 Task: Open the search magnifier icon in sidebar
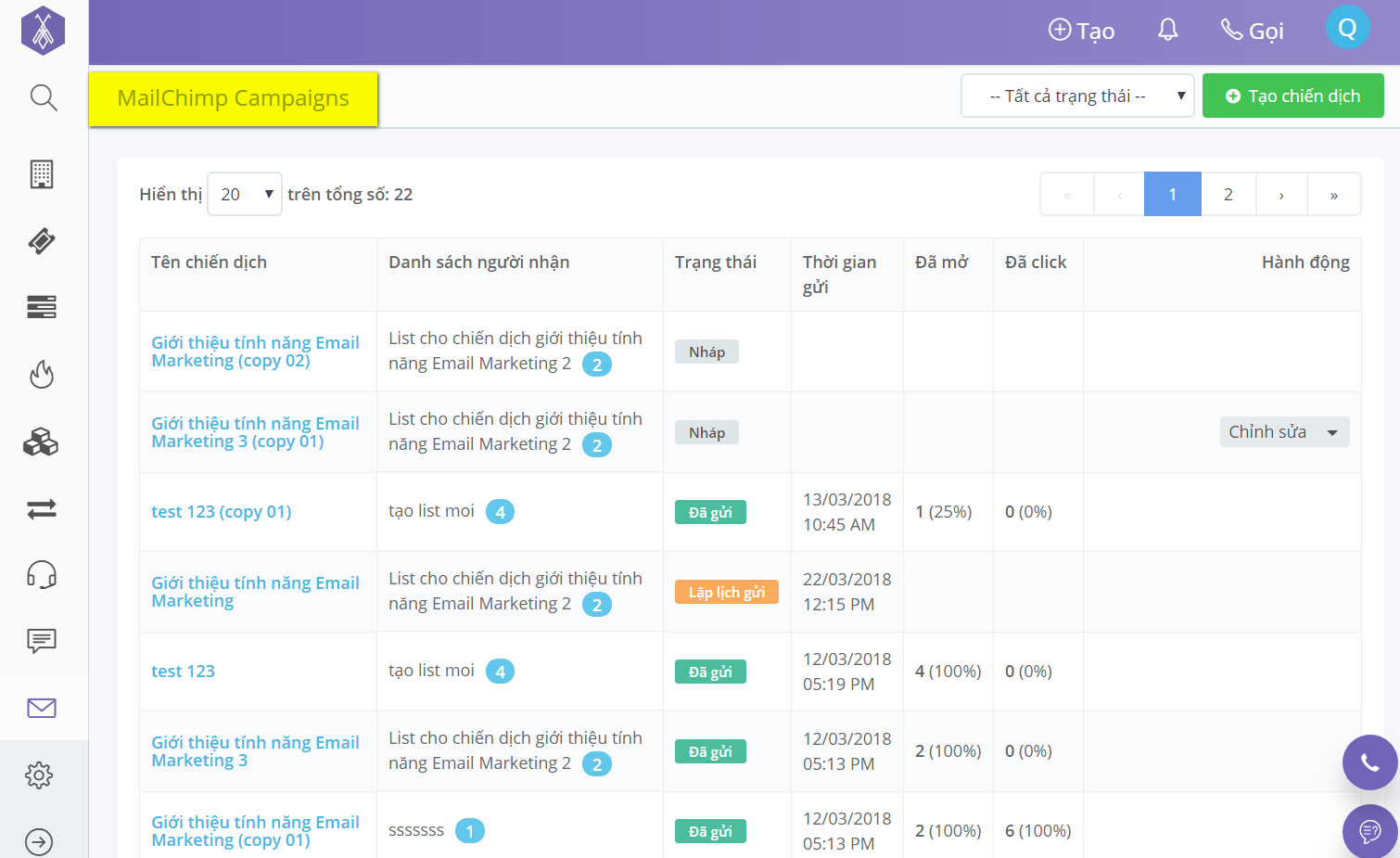[x=43, y=97]
